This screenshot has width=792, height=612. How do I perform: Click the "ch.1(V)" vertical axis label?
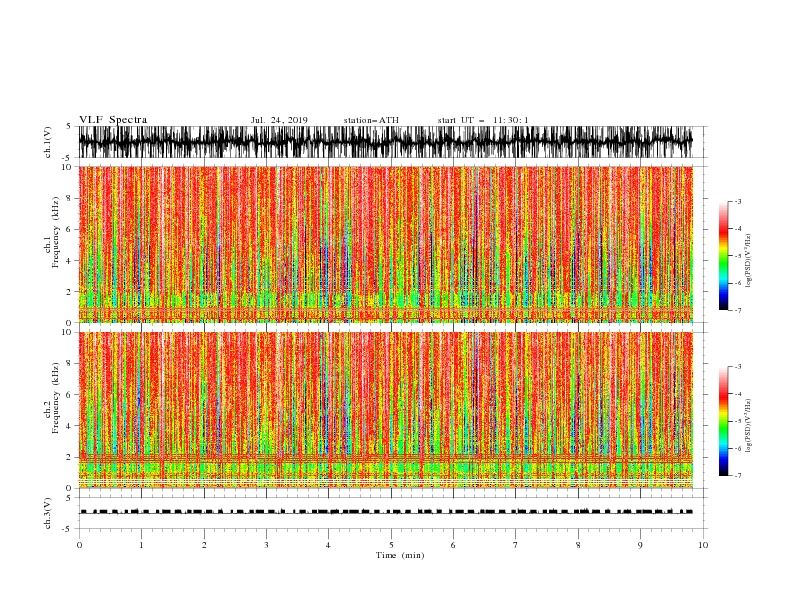click(48, 142)
